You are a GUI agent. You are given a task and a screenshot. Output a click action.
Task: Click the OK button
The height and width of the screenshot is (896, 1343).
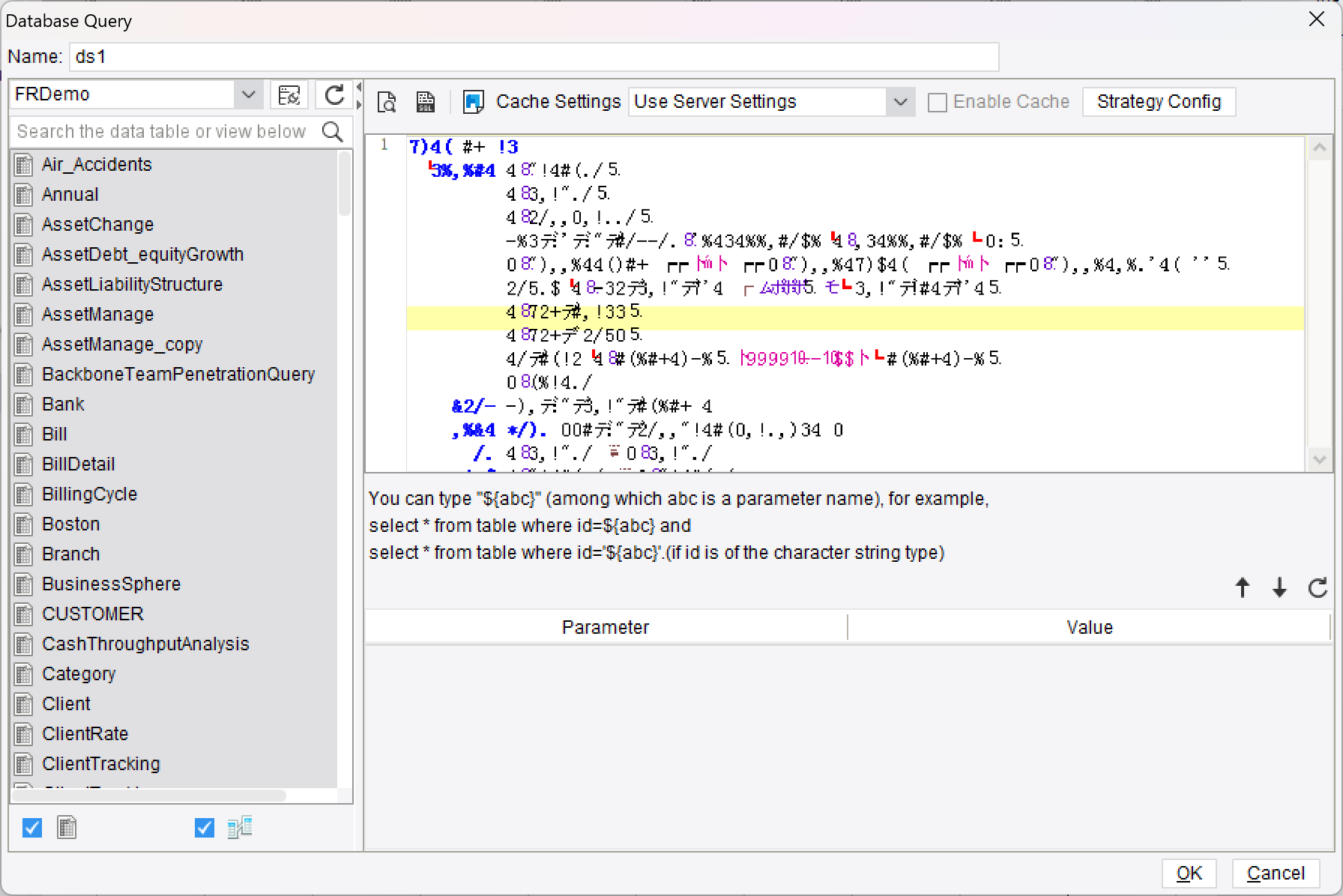[1189, 874]
